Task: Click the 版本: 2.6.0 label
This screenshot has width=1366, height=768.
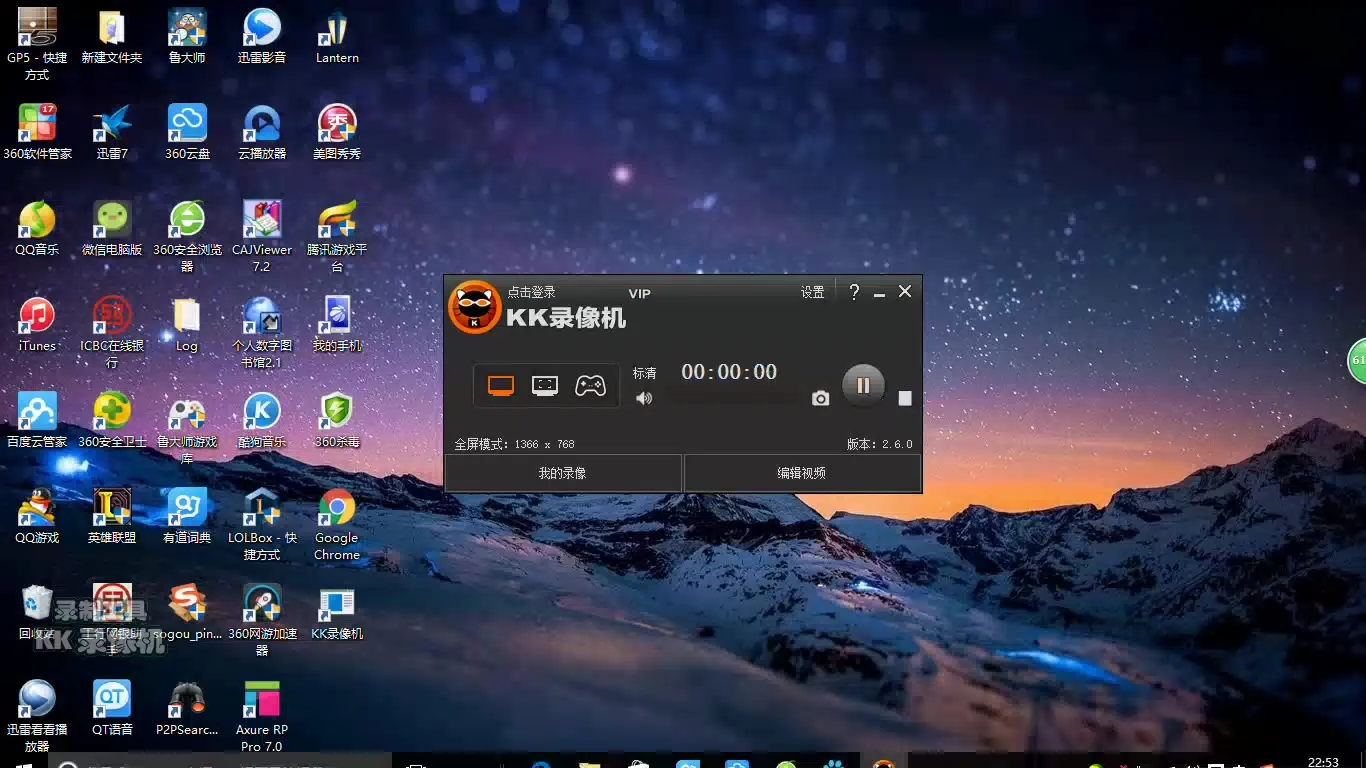Action: (880, 444)
